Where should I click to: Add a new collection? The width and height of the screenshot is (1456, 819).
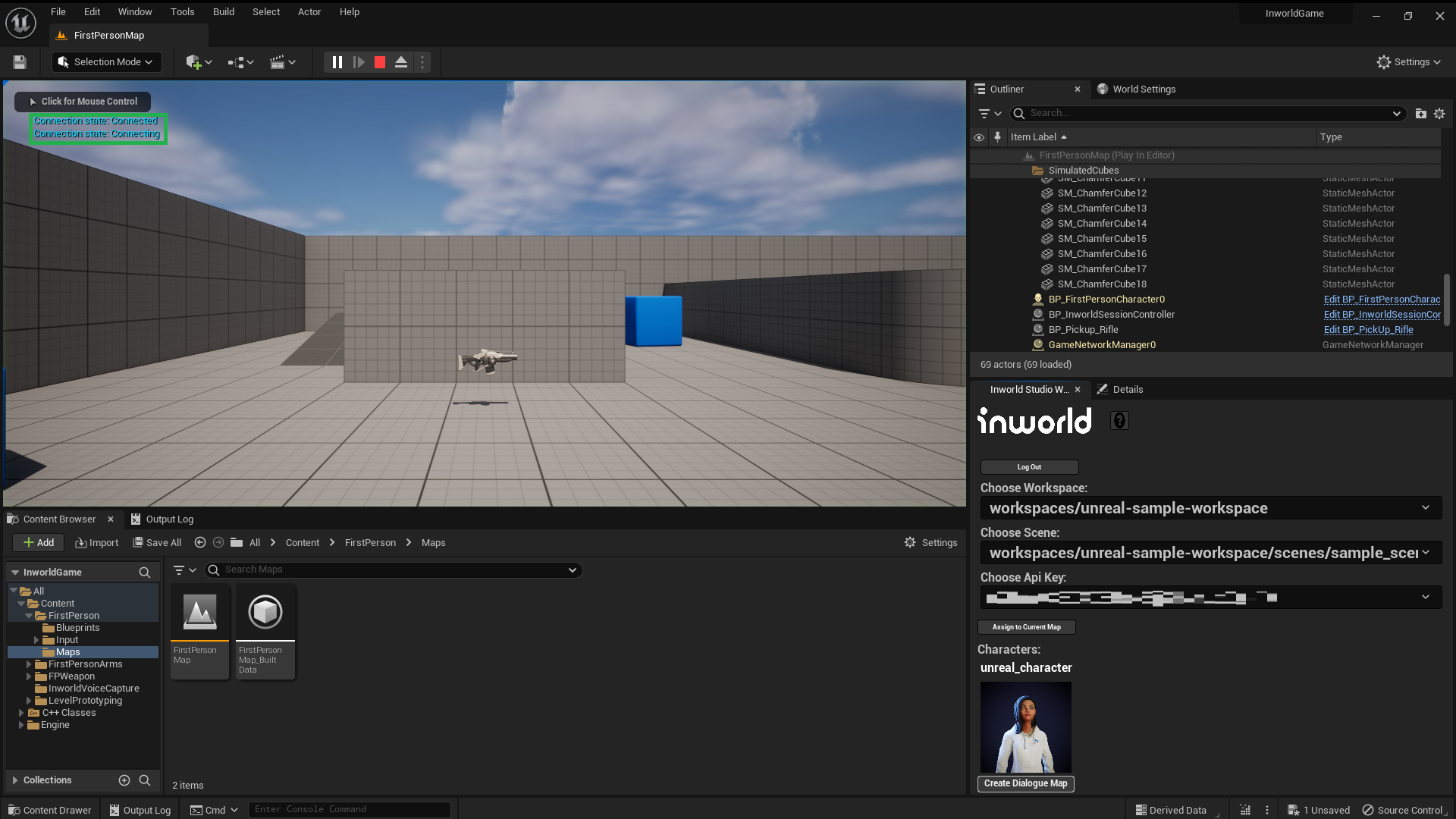tap(124, 780)
